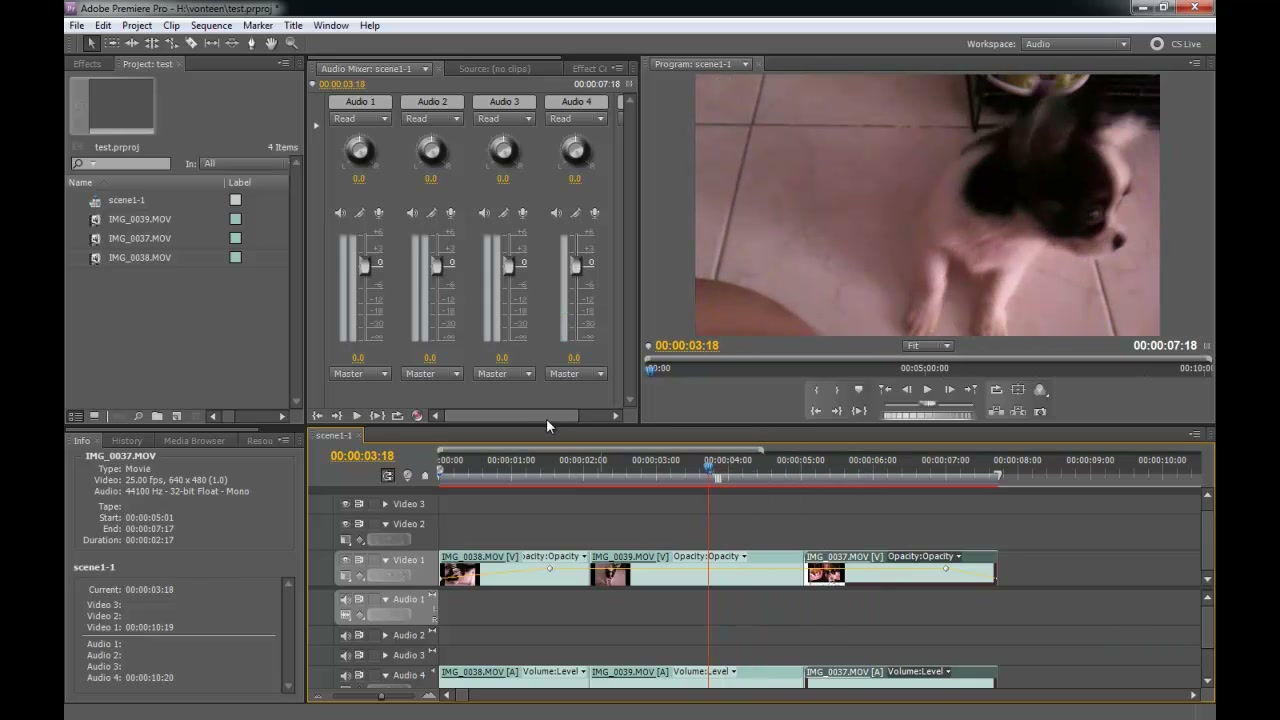Collapse the Audio 1 track
This screenshot has width=1280, height=720.
tap(385, 600)
